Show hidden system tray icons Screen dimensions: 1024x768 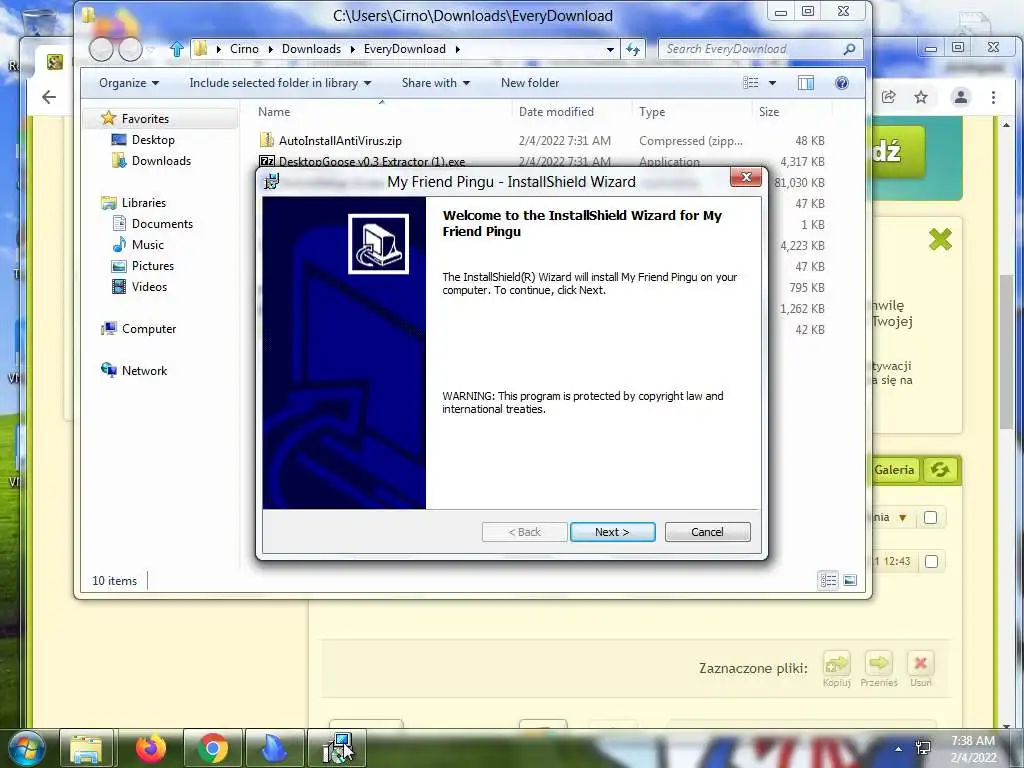click(899, 748)
